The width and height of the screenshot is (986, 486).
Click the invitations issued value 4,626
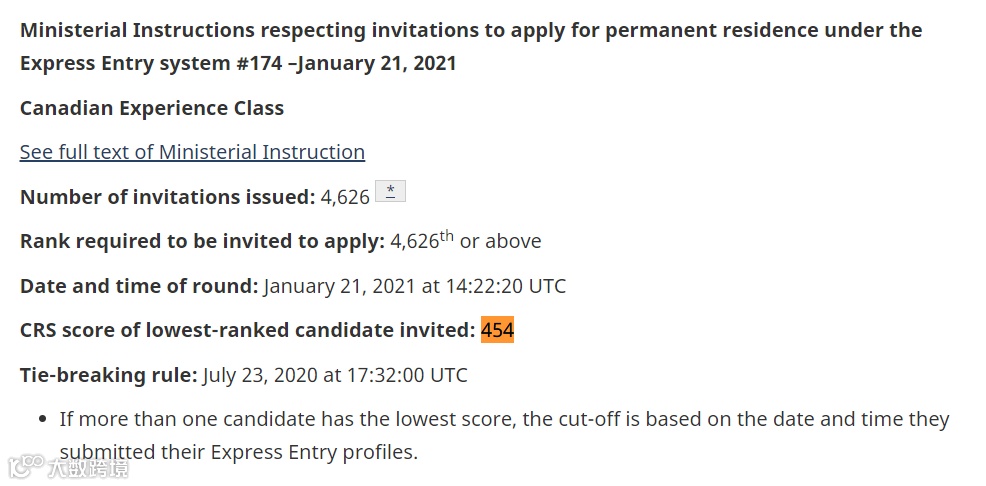[345, 197]
